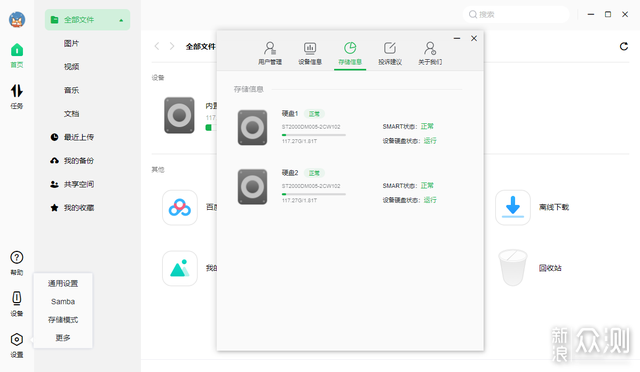Maximize the main application window
Image resolution: width=640 pixels, height=372 pixels.
[608, 14]
